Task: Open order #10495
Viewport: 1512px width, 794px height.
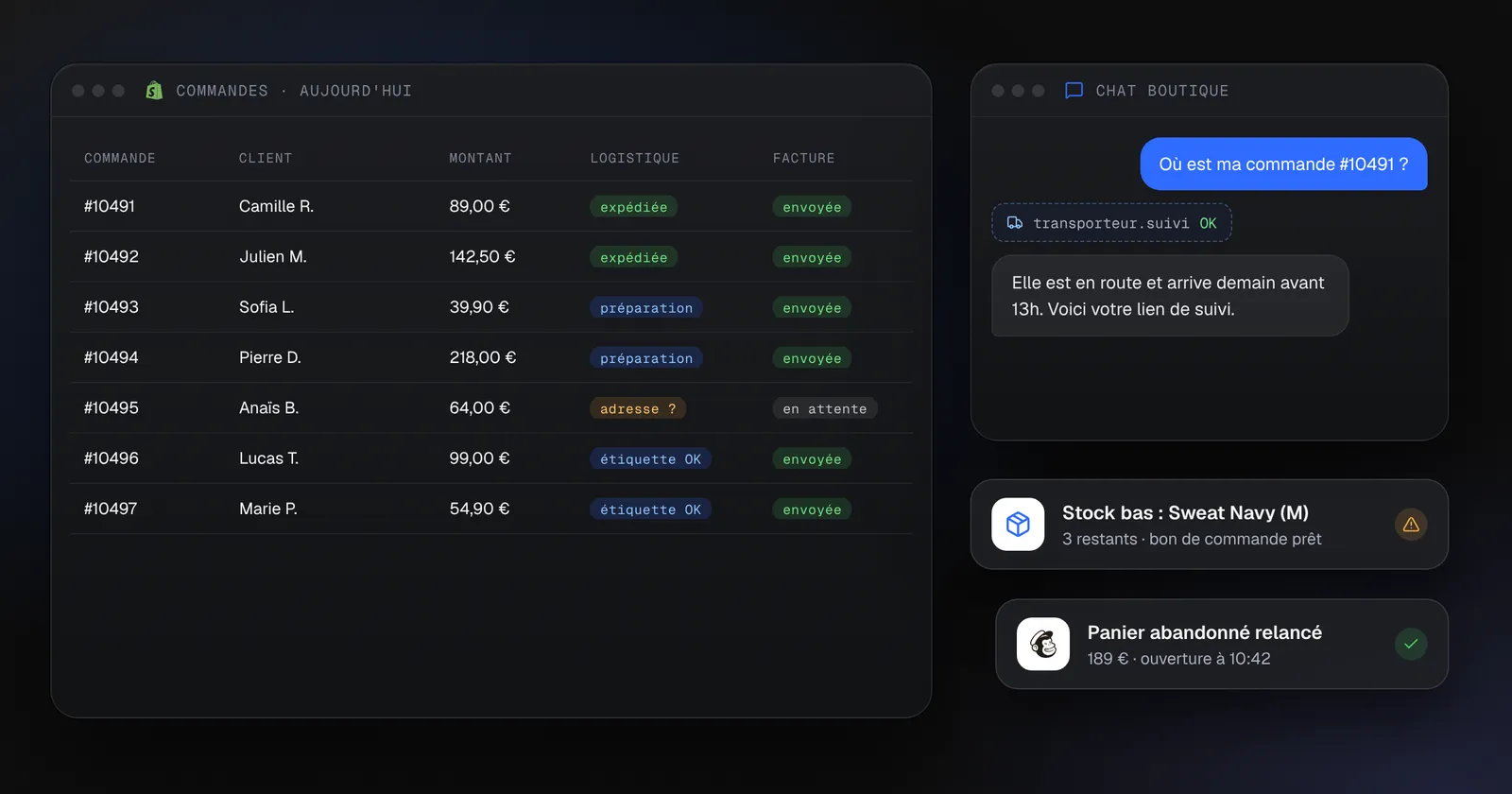Action: pos(112,407)
